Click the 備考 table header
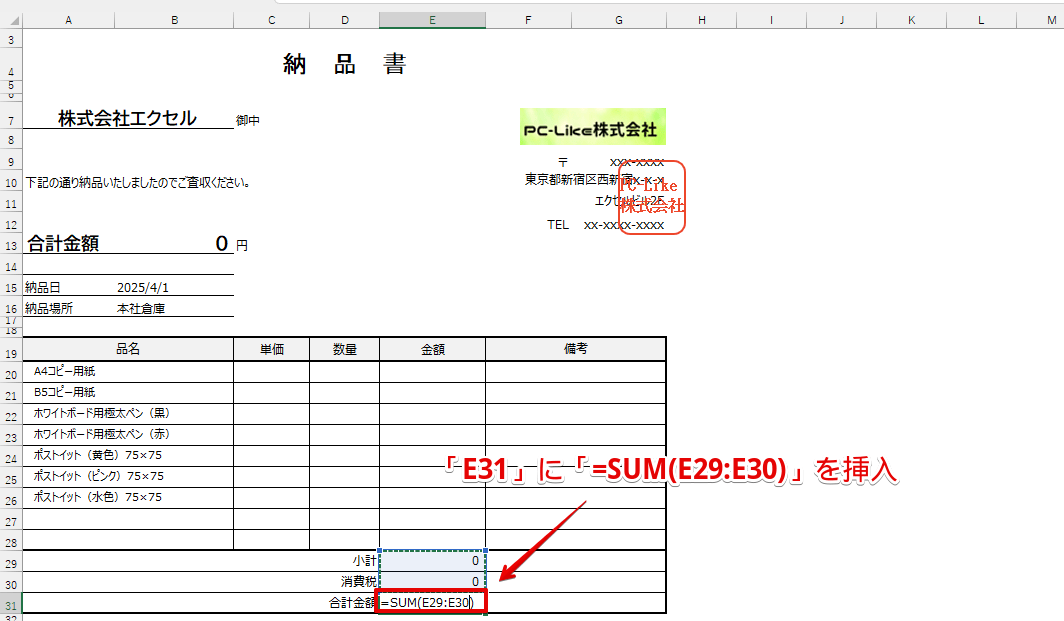Viewport: 1064px width, 621px height. (575, 349)
